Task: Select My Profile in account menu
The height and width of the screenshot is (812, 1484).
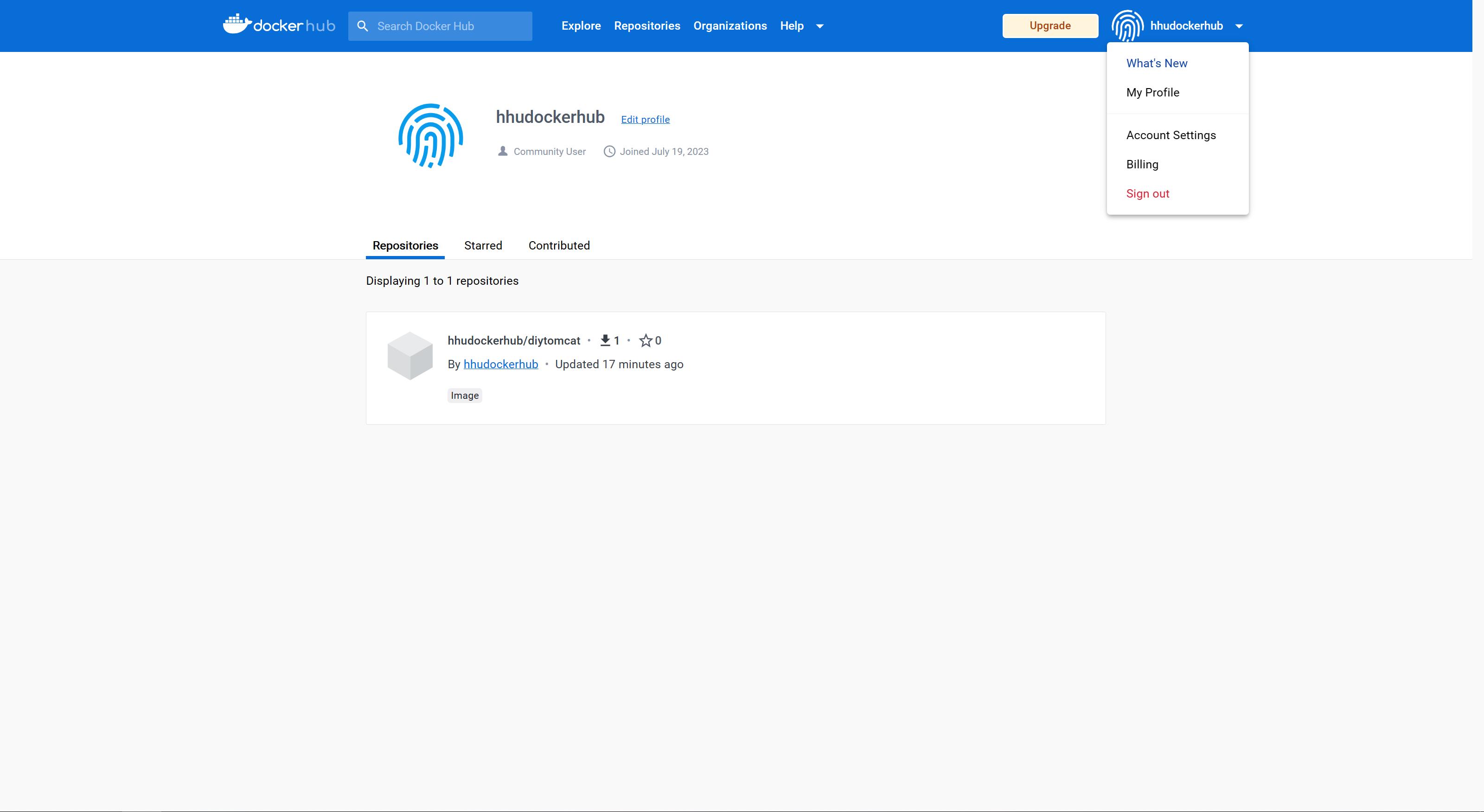Action: 1153,93
